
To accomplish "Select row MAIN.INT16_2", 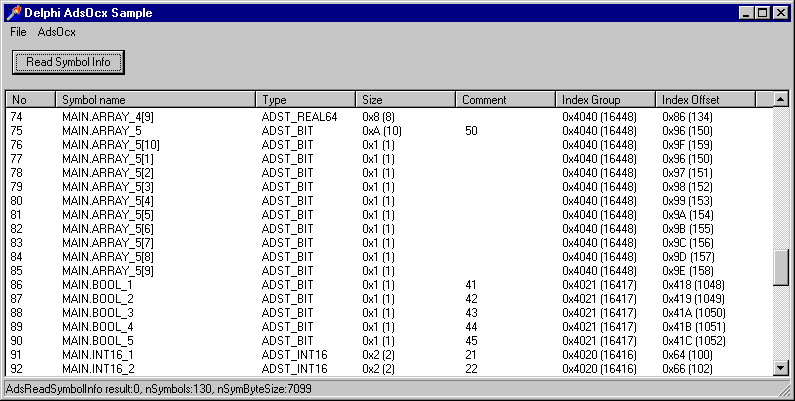I will point(389,369).
